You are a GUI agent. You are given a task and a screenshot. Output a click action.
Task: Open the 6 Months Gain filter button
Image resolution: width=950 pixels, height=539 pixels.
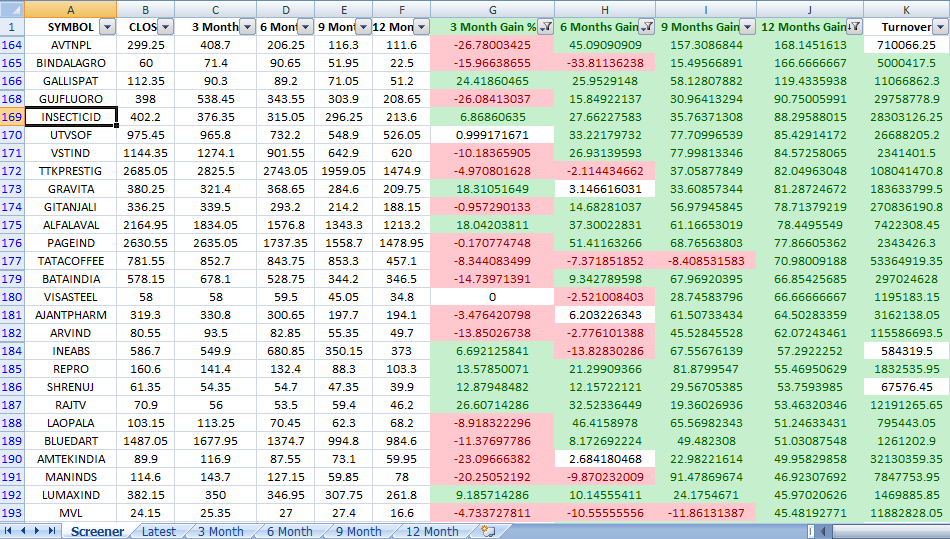click(646, 27)
